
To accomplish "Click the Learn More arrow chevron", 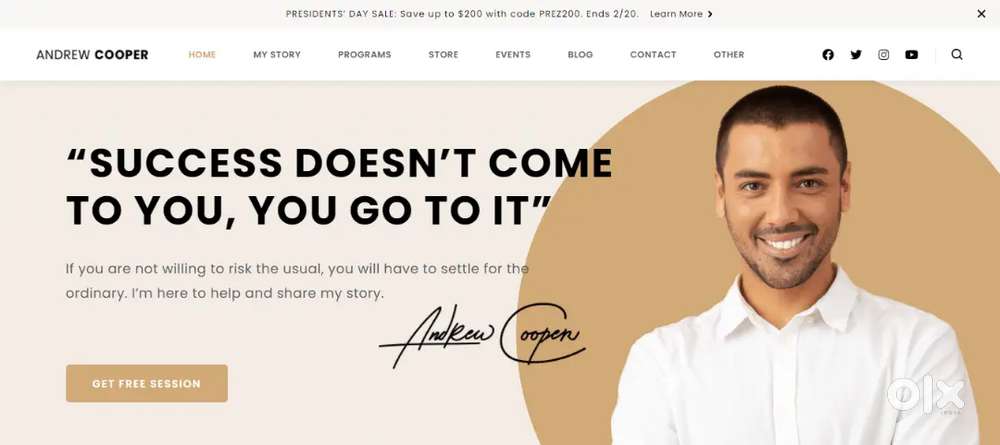I will pyautogui.click(x=710, y=14).
